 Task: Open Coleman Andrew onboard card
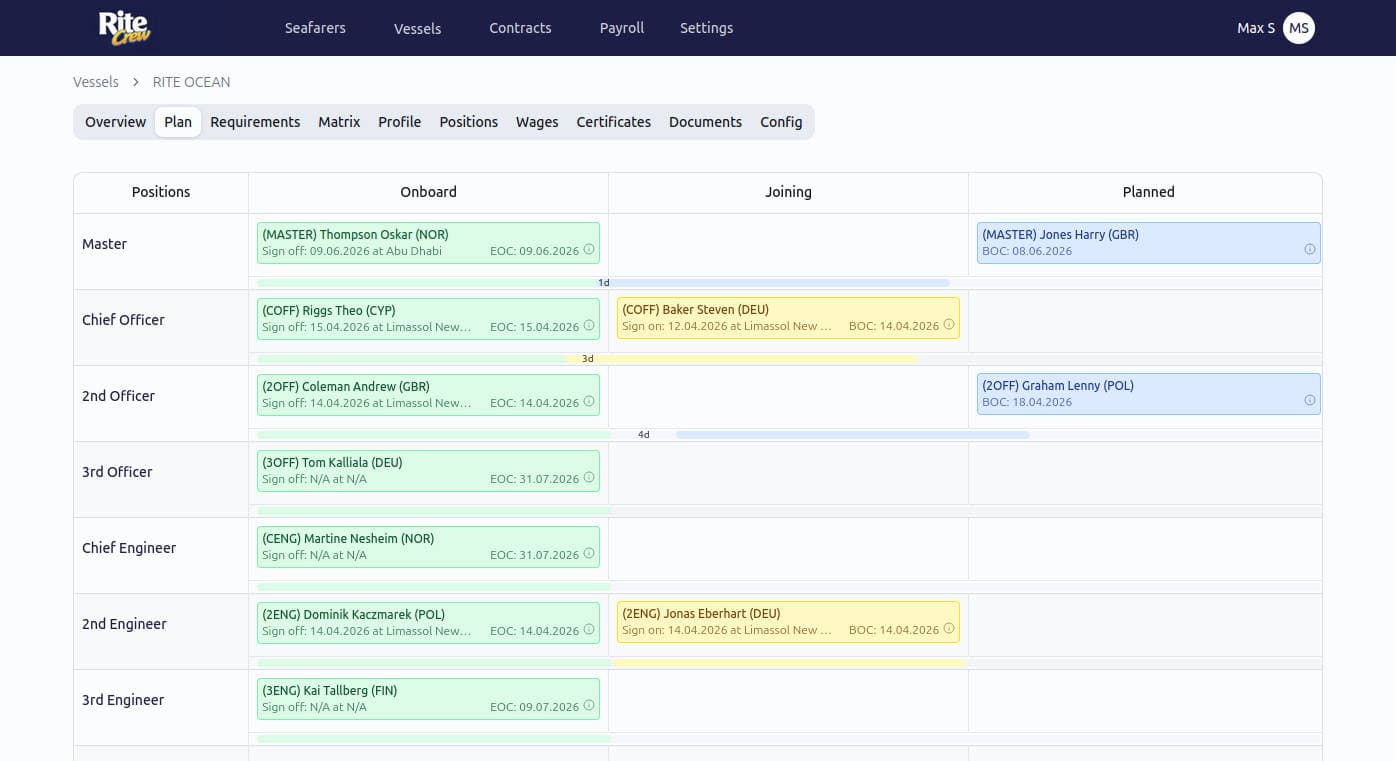[x=428, y=394]
